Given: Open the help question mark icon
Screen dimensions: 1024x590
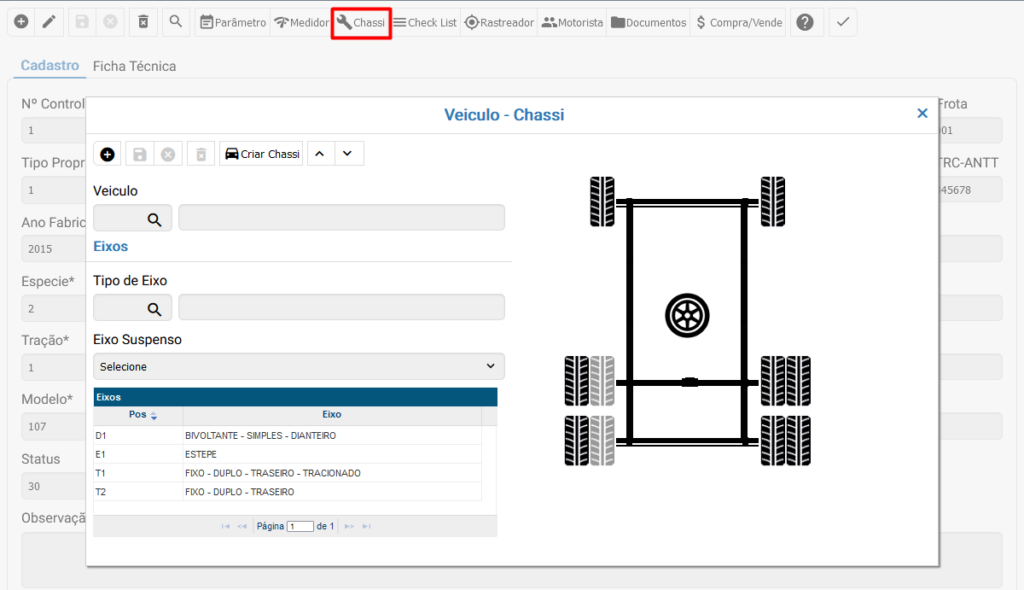Looking at the screenshot, I should (806, 22).
